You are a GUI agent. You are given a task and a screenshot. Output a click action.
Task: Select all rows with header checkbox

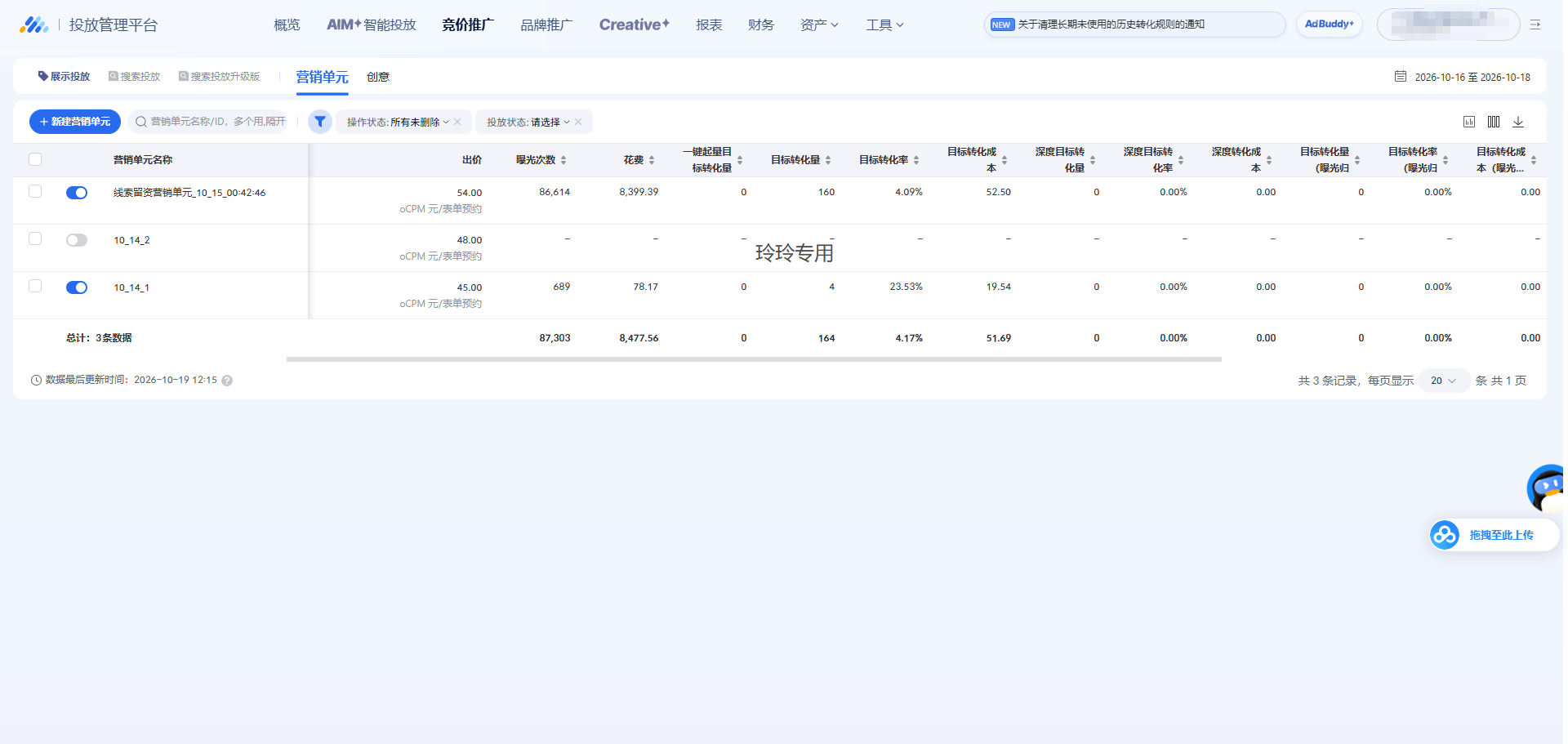click(35, 159)
